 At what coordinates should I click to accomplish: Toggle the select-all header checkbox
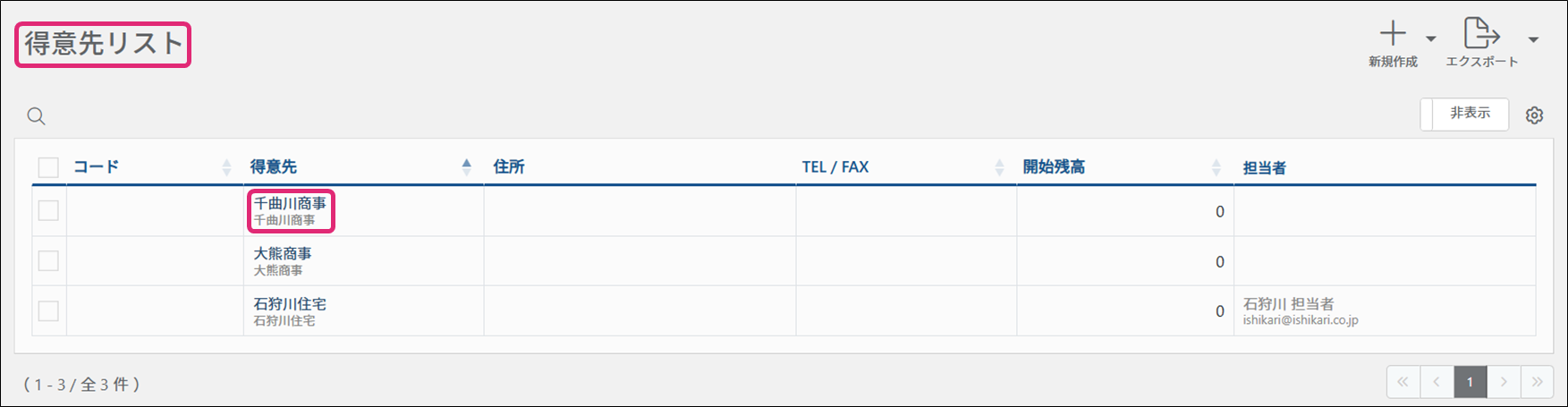click(x=48, y=167)
